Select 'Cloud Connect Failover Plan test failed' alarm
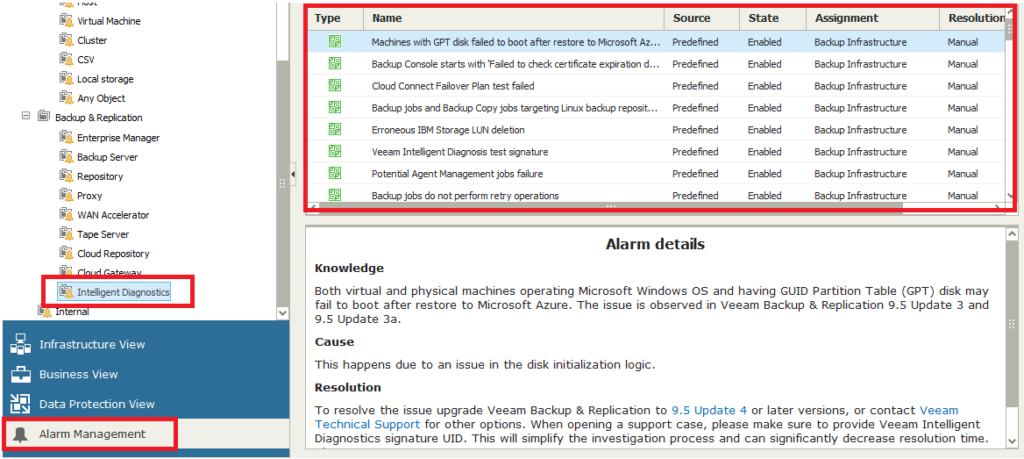 pyautogui.click(x=656, y=86)
